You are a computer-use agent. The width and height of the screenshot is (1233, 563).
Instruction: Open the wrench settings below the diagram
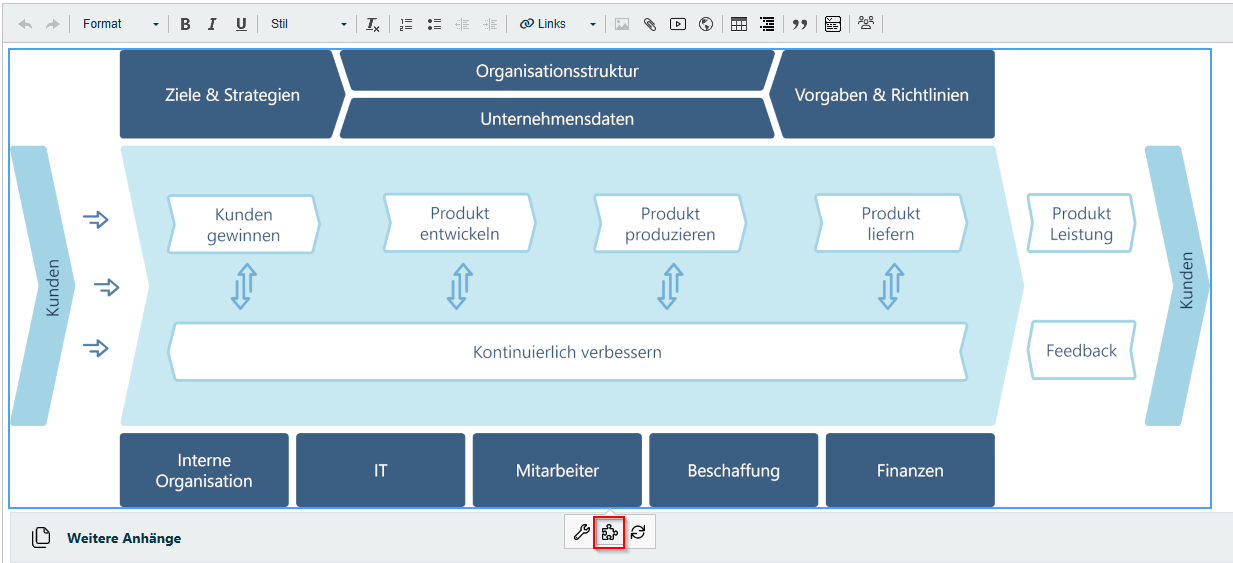581,533
